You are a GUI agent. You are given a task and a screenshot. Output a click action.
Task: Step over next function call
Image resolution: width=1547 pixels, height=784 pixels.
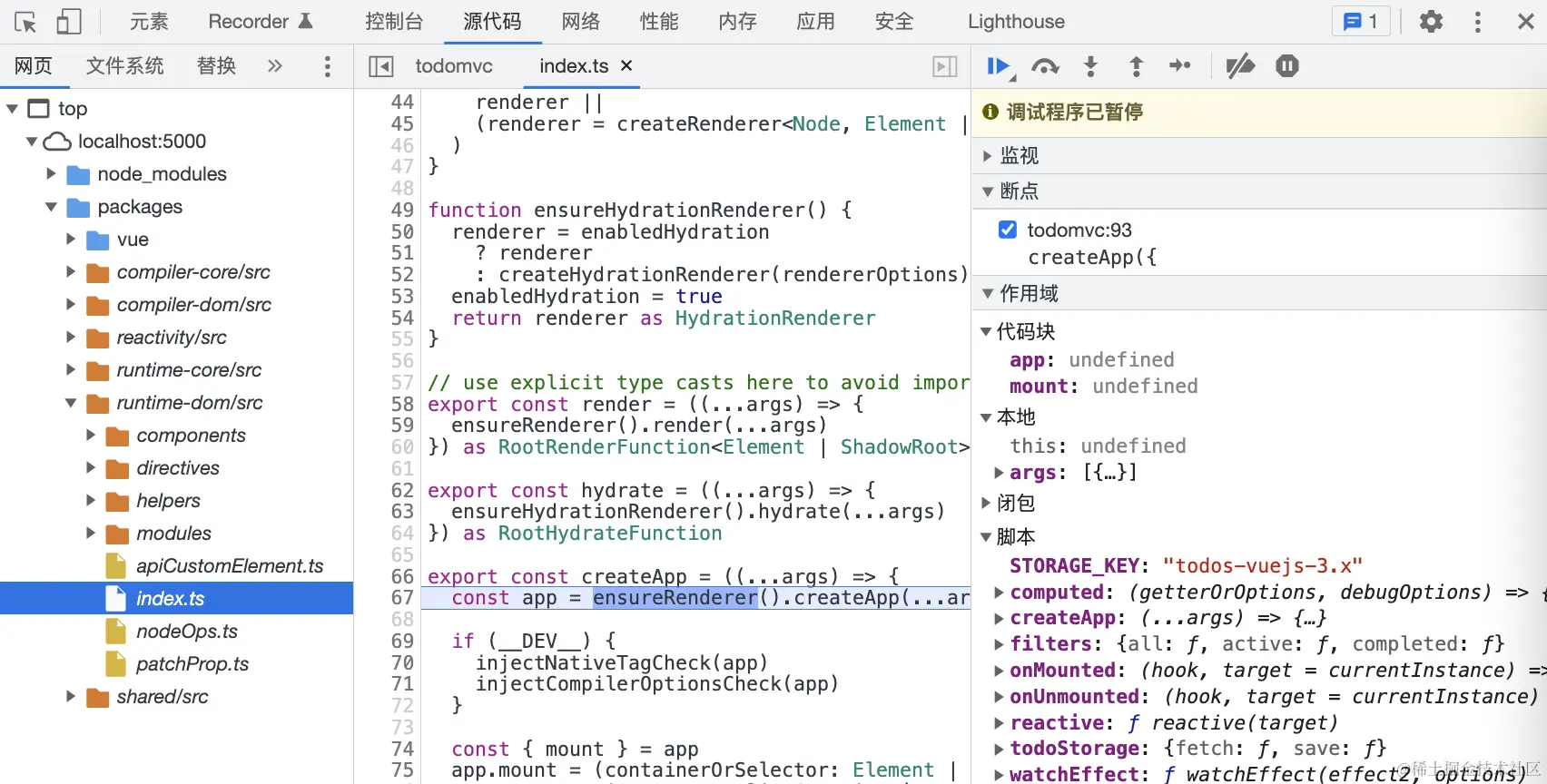click(1045, 66)
